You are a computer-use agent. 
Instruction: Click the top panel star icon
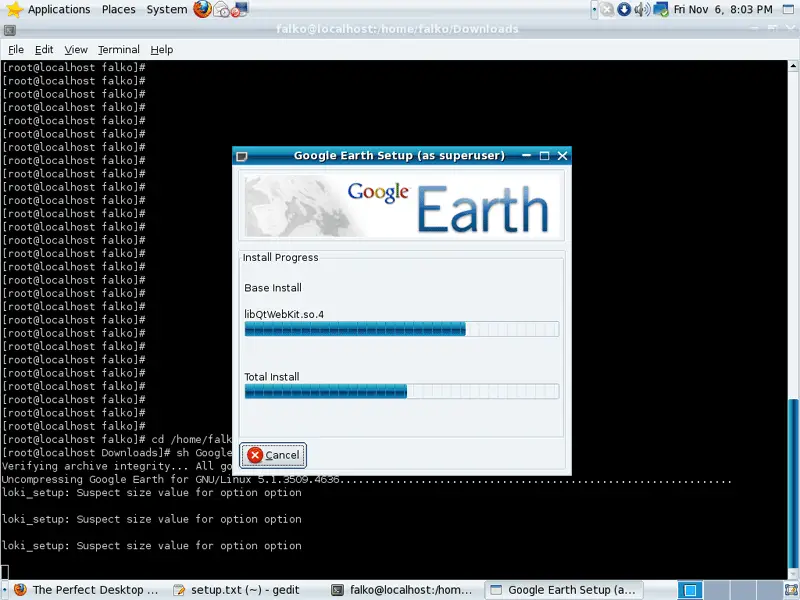(15, 9)
